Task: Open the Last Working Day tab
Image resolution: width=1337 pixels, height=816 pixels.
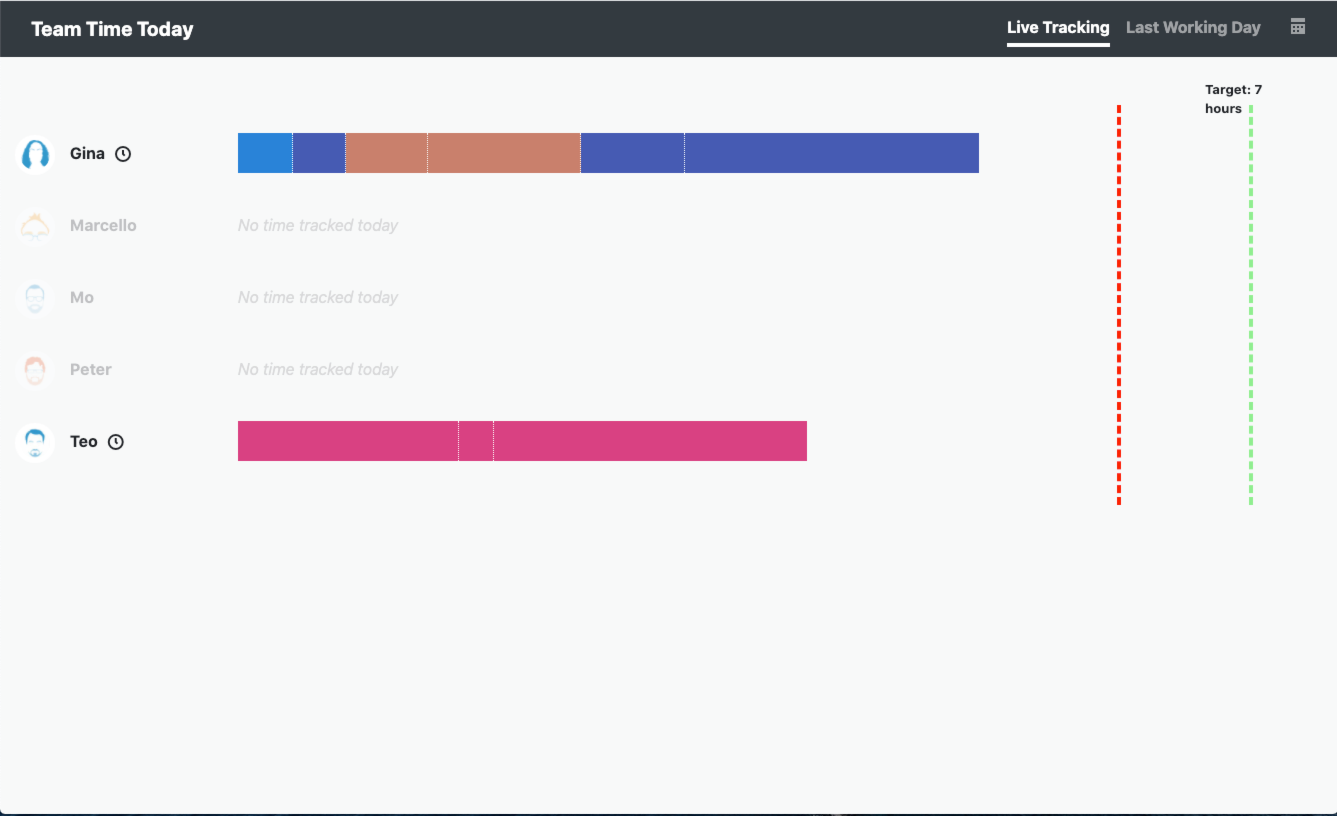Action: pyautogui.click(x=1193, y=28)
